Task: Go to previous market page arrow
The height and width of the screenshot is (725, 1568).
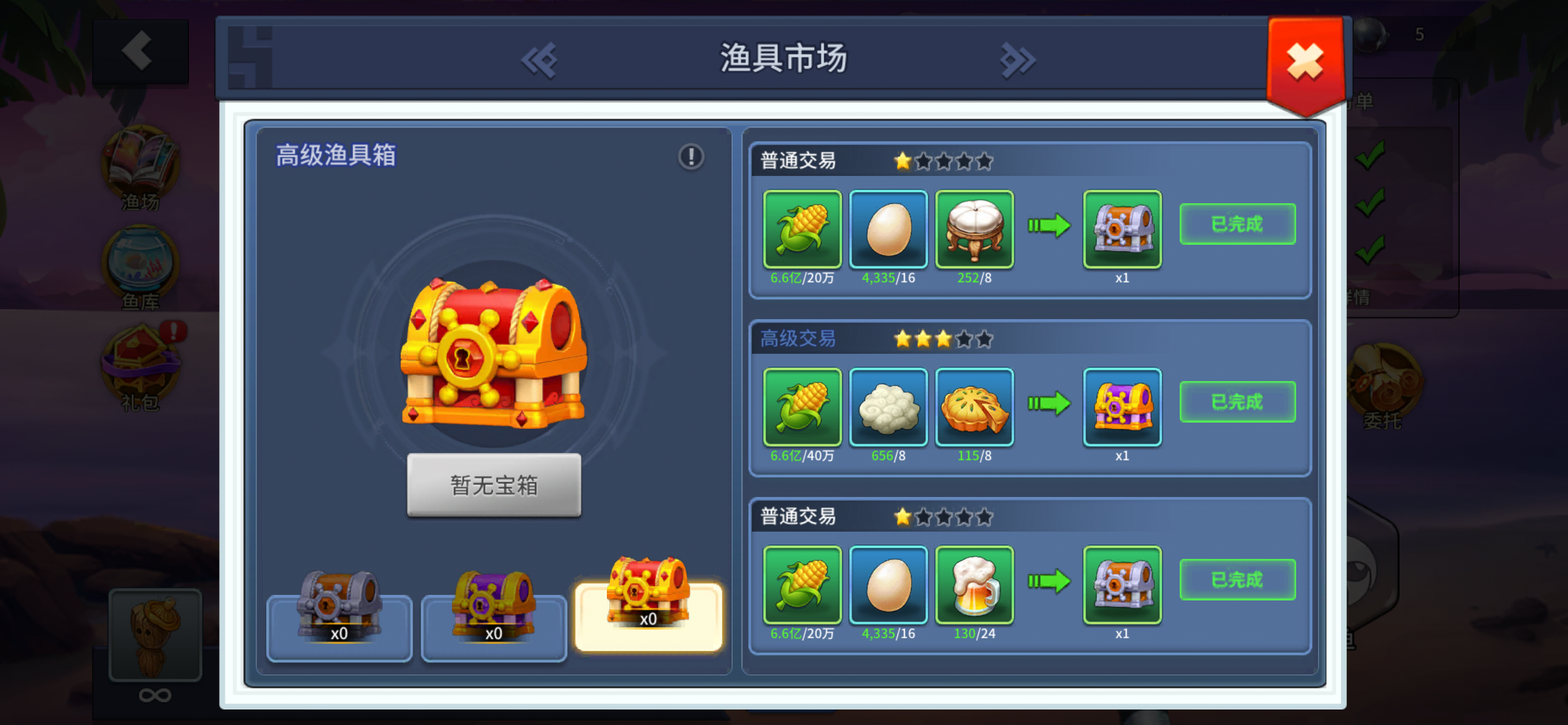Action: (x=539, y=60)
